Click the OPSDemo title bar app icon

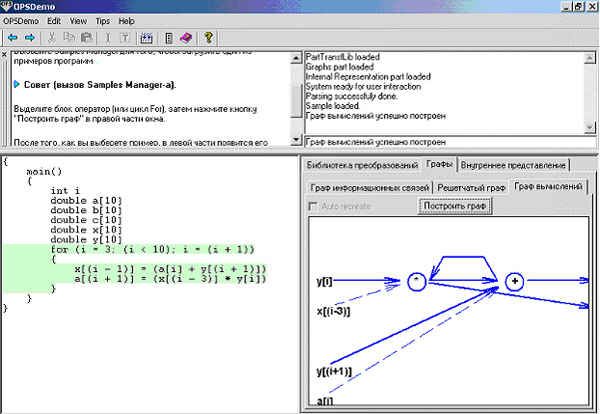pyautogui.click(x=6, y=6)
